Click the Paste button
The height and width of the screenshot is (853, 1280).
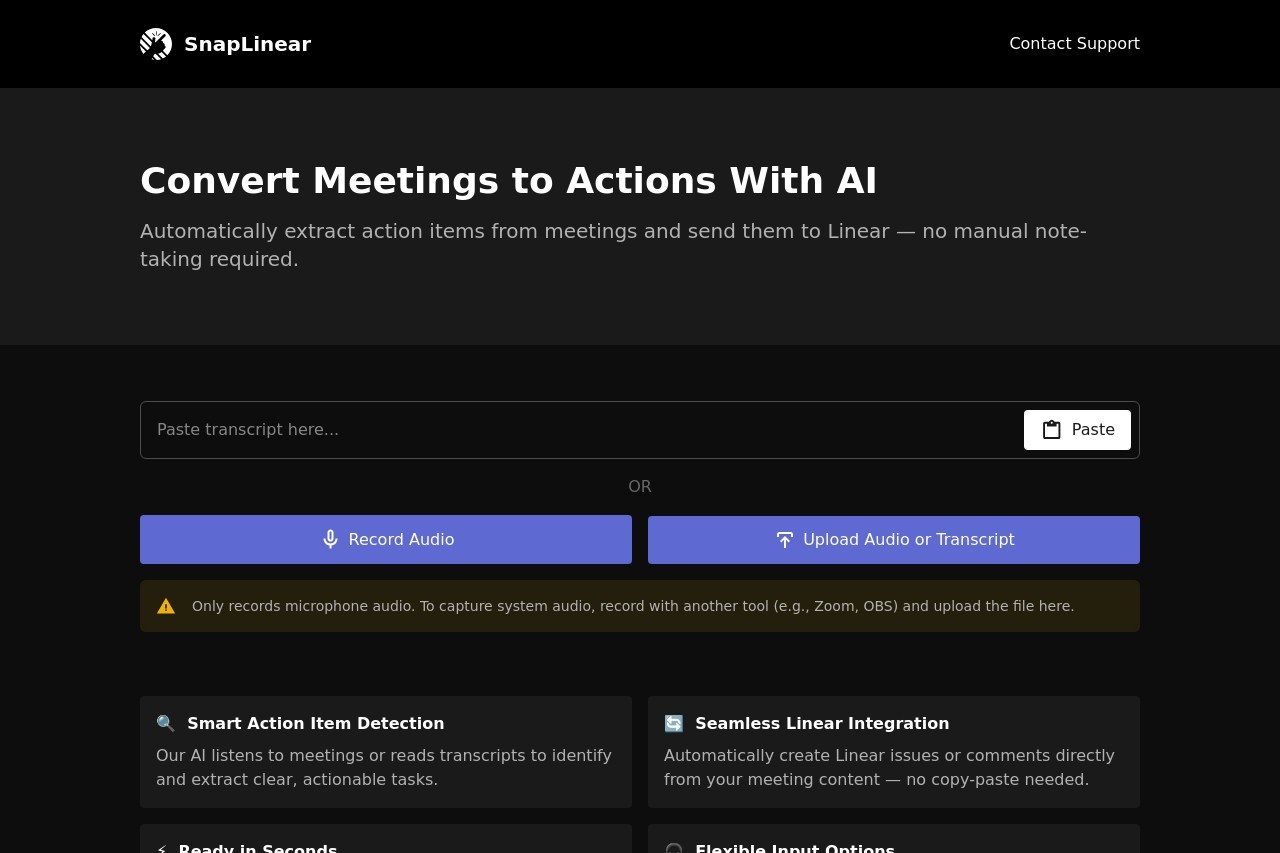click(1077, 430)
